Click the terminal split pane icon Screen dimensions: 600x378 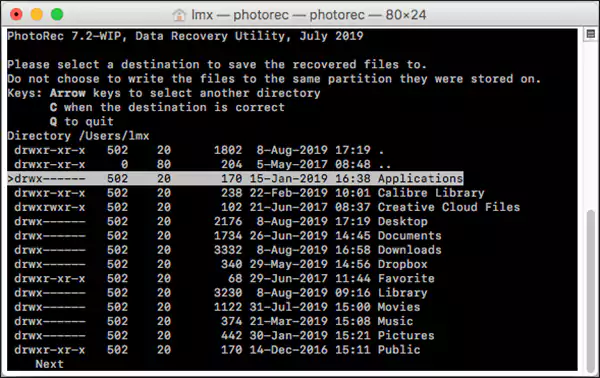pos(590,34)
